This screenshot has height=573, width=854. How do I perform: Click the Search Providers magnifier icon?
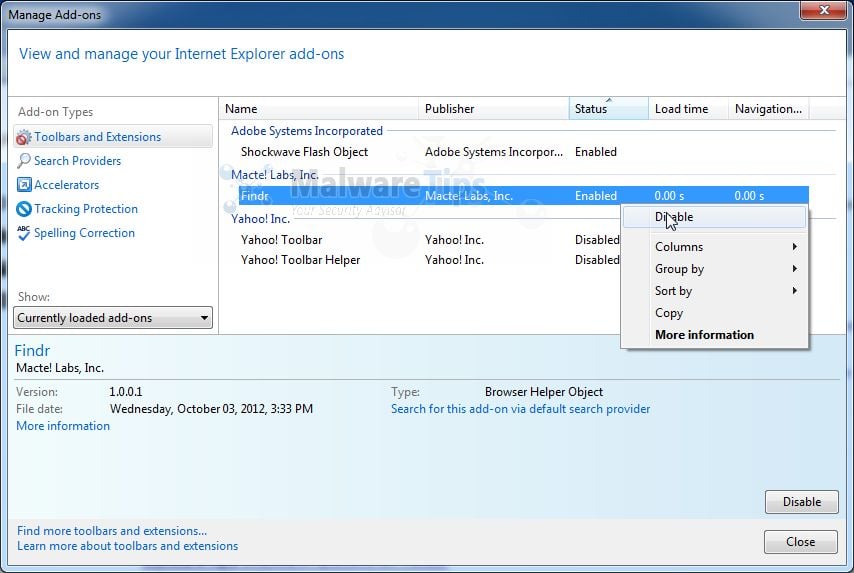pos(23,161)
